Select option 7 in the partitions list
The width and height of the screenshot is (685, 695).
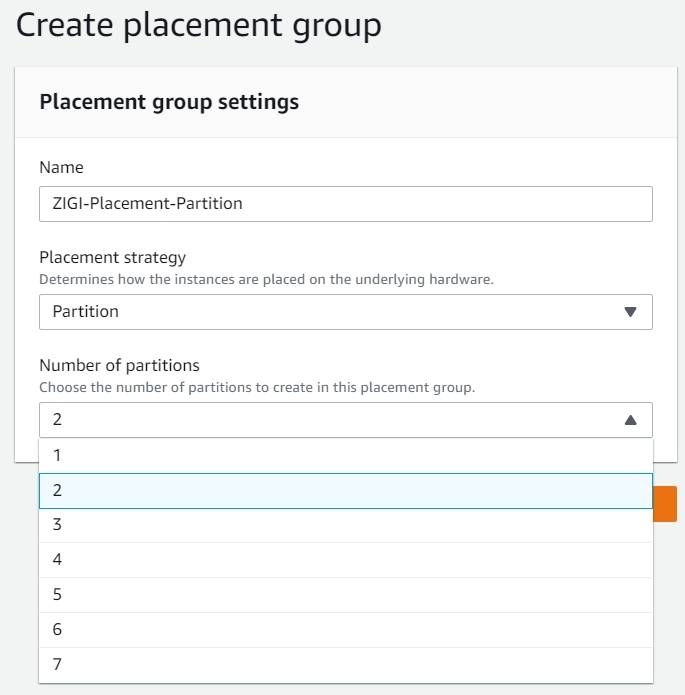(x=345, y=665)
